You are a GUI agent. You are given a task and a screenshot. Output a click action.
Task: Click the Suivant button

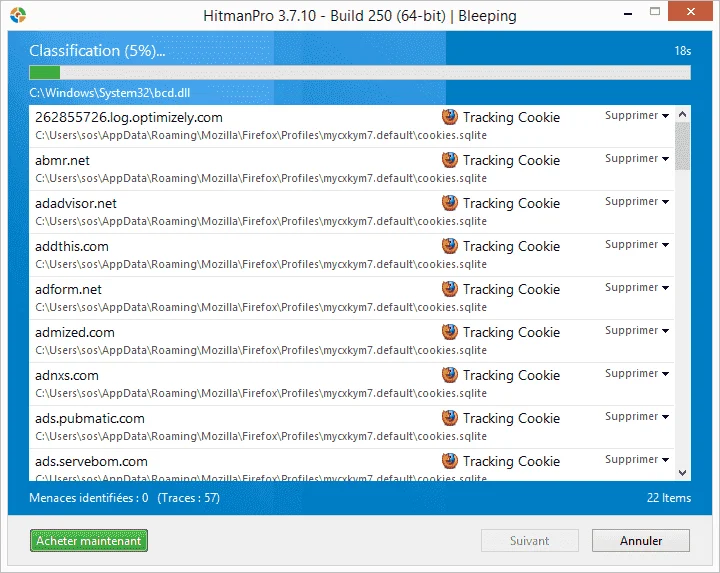(x=529, y=540)
